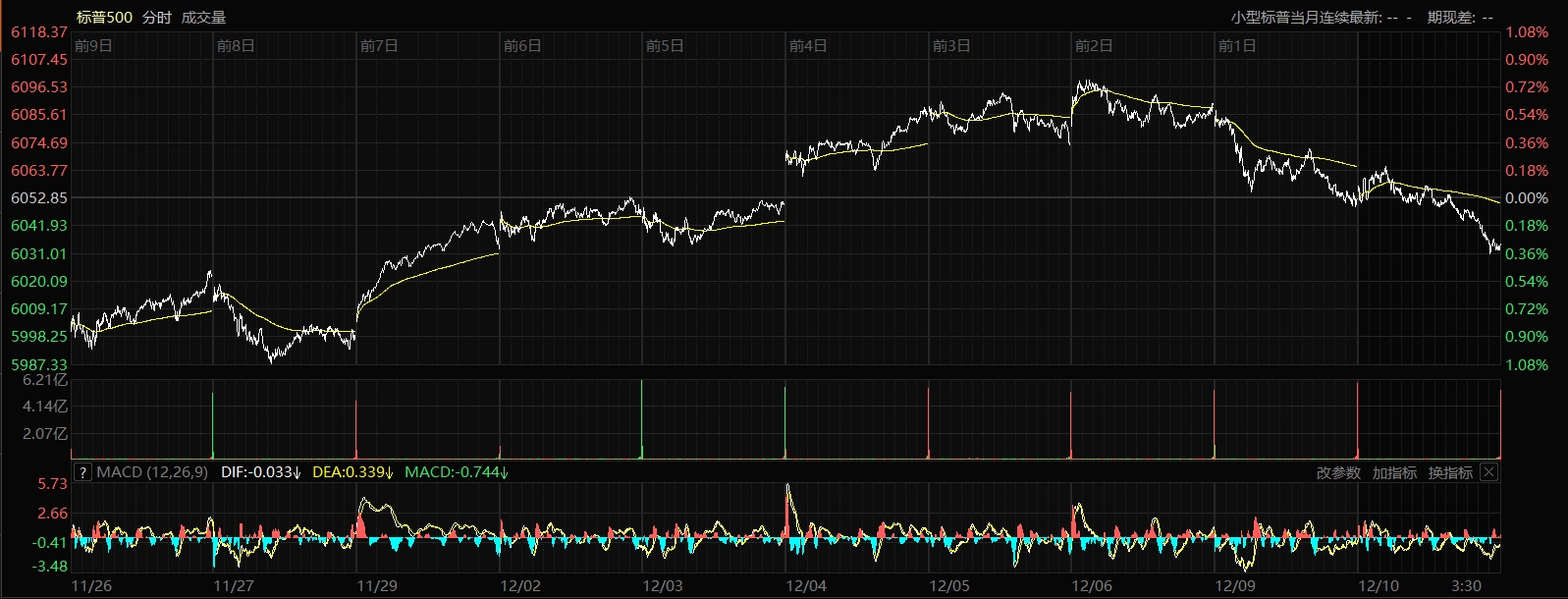Click the 12/09 date label
The height and width of the screenshot is (599, 1568).
click(1235, 586)
